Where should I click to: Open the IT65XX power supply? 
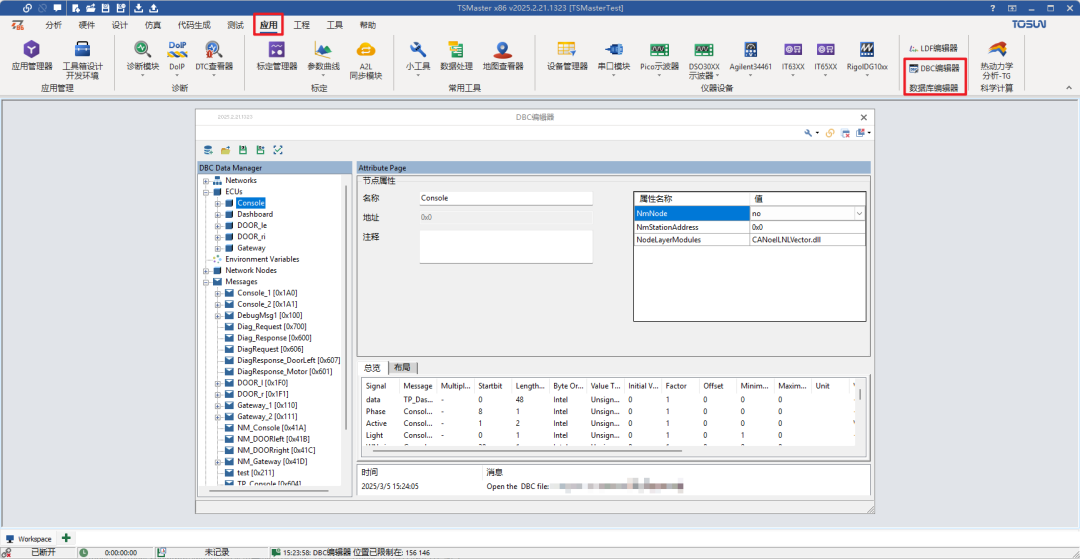[826, 55]
